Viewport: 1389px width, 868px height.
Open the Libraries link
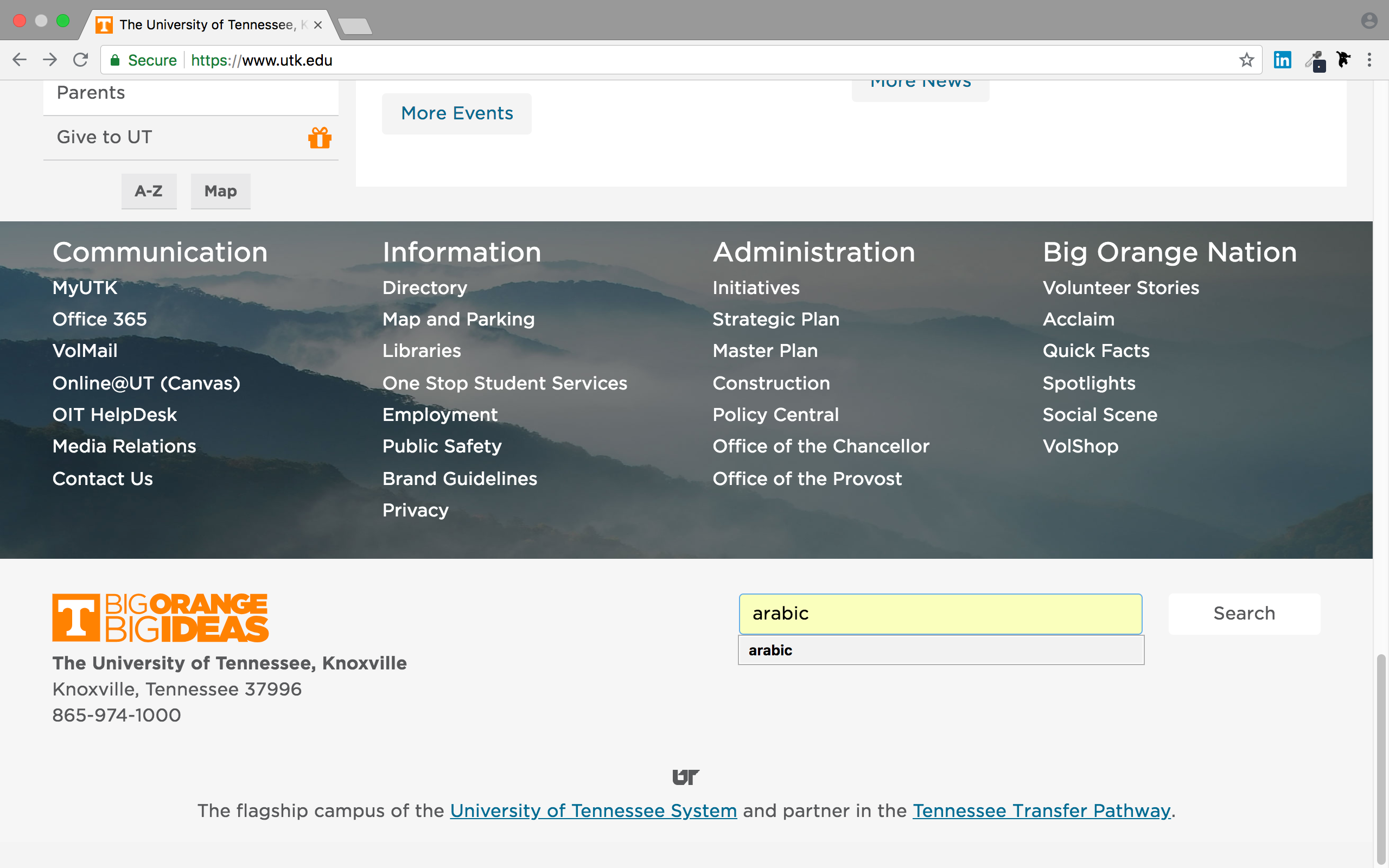[422, 351]
